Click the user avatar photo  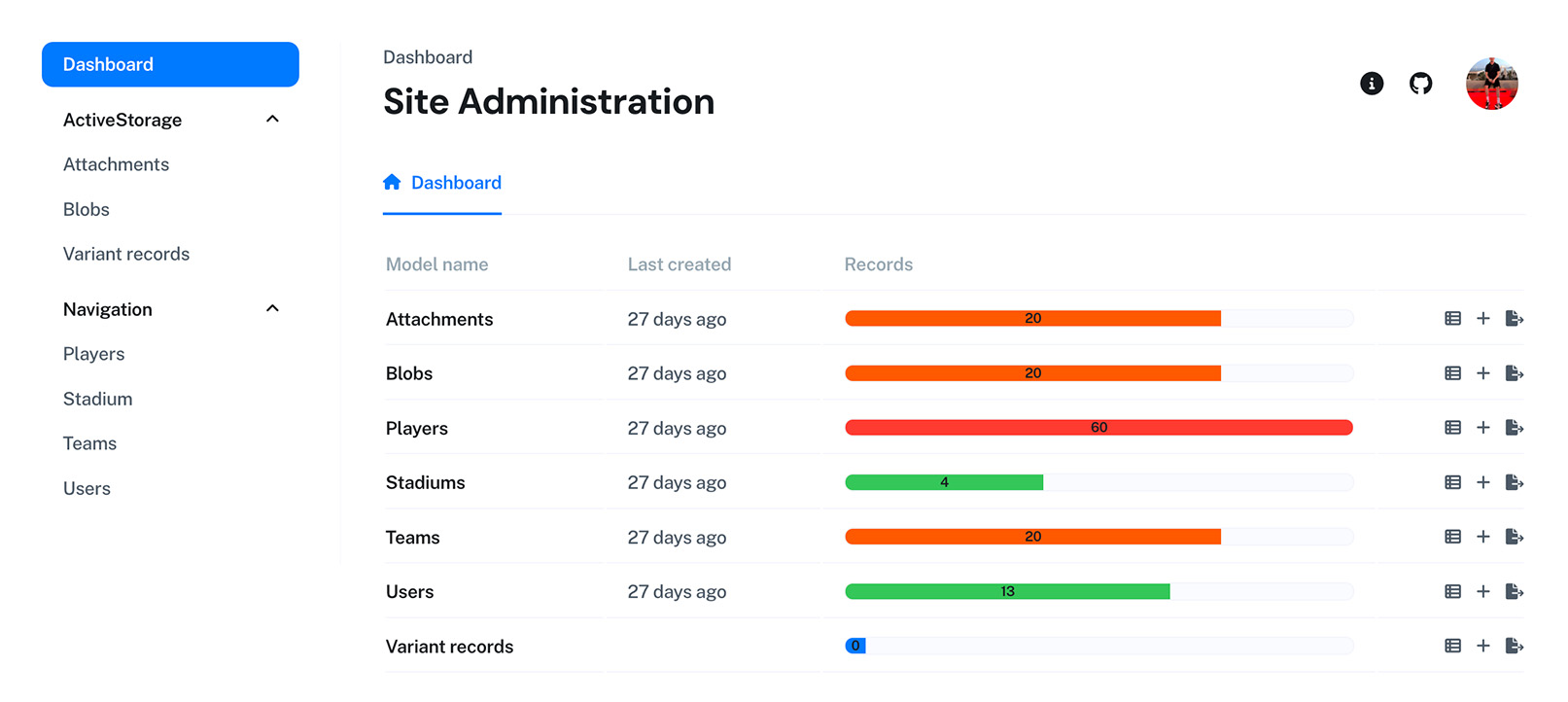[1491, 84]
